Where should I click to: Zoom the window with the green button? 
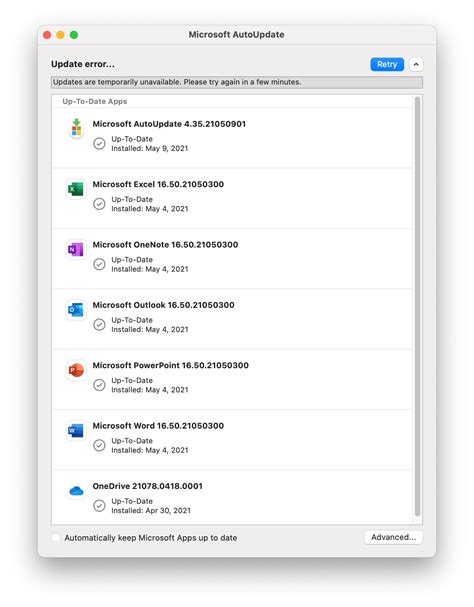74,35
